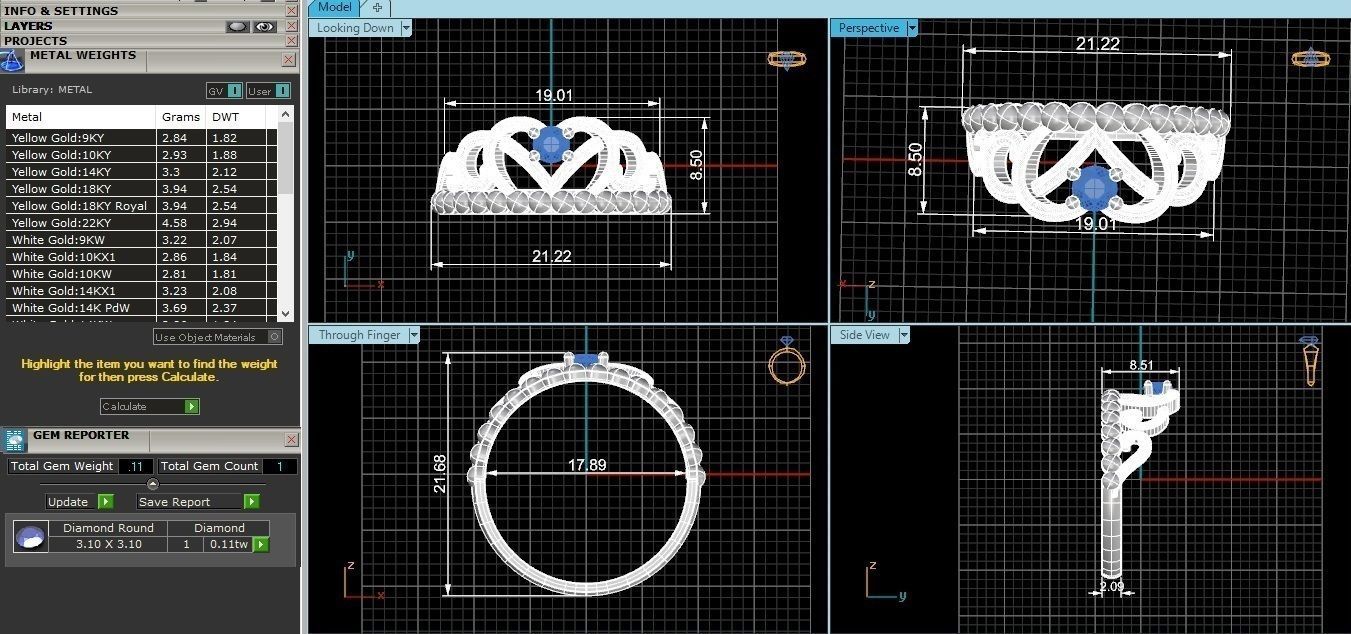The image size is (1351, 634).
Task: Click the green arrow on the Update button
Action: point(106,502)
